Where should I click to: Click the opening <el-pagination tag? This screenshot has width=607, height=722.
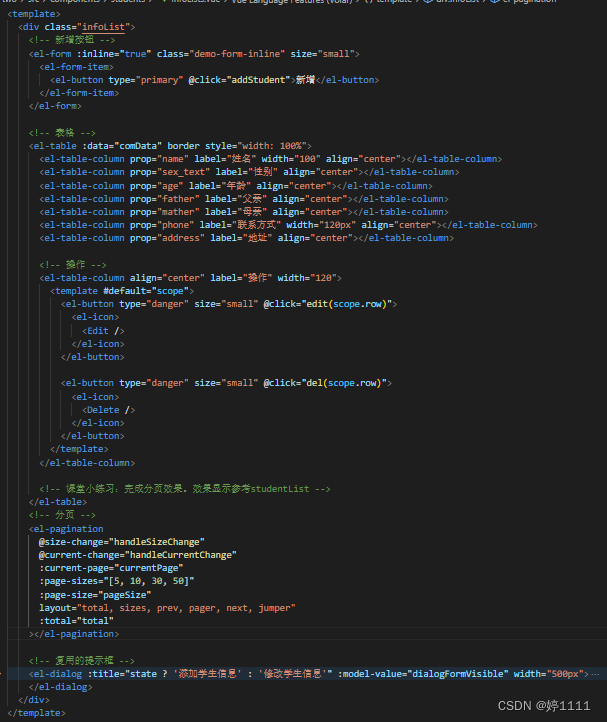pos(66,529)
